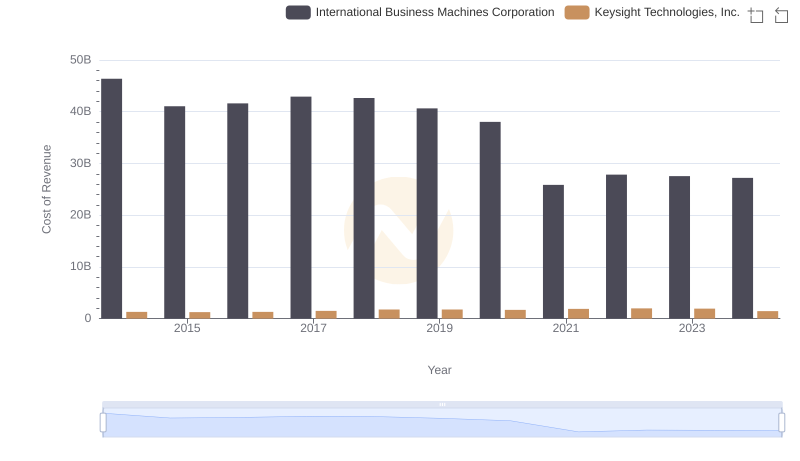The height and width of the screenshot is (461, 800).
Task: Click the Keysight bar for 2022
Action: 642,313
